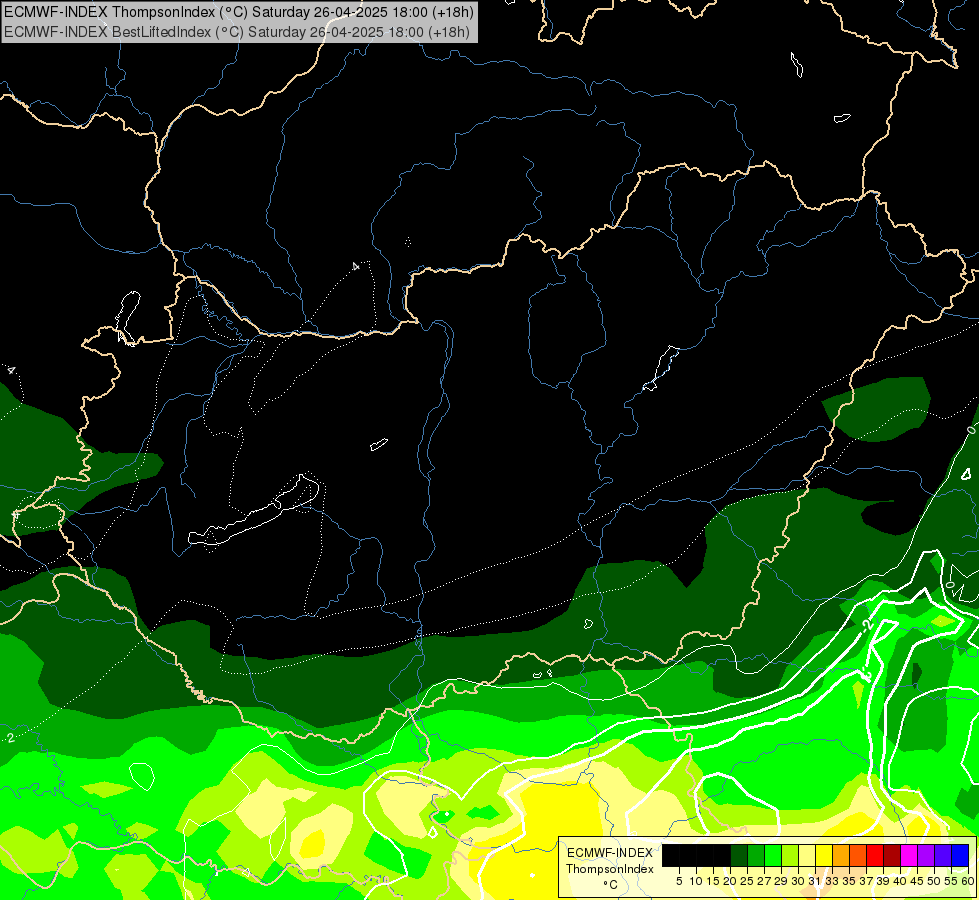Select the medium green 25–27 legend swatch
The height and width of the screenshot is (900, 979).
[756, 855]
